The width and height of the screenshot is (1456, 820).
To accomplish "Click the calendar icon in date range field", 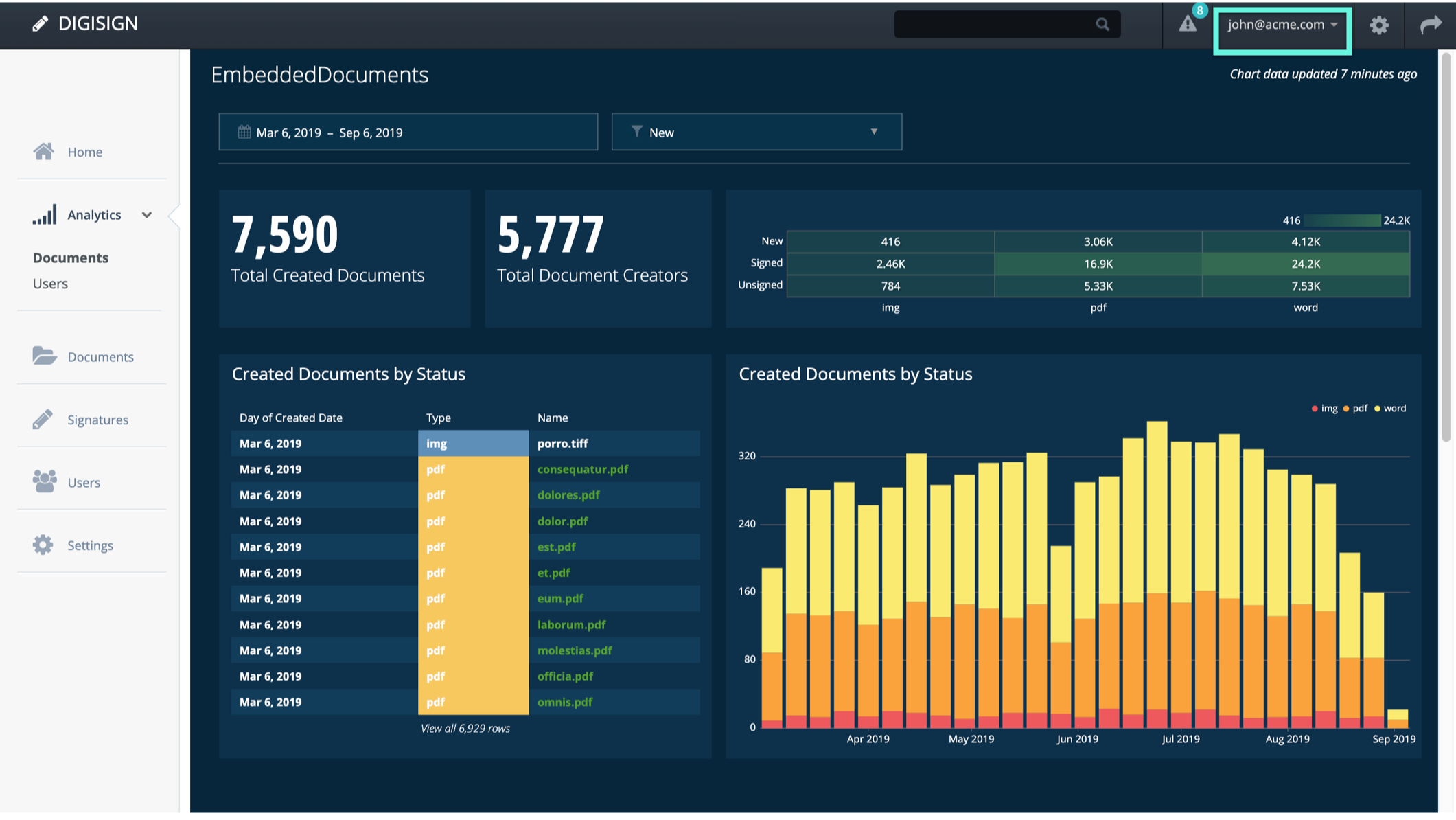I will [244, 132].
